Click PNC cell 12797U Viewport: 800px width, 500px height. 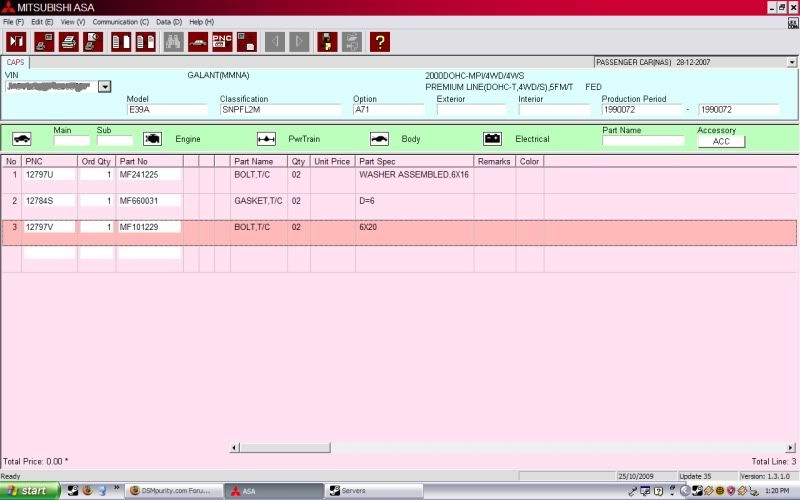point(49,174)
